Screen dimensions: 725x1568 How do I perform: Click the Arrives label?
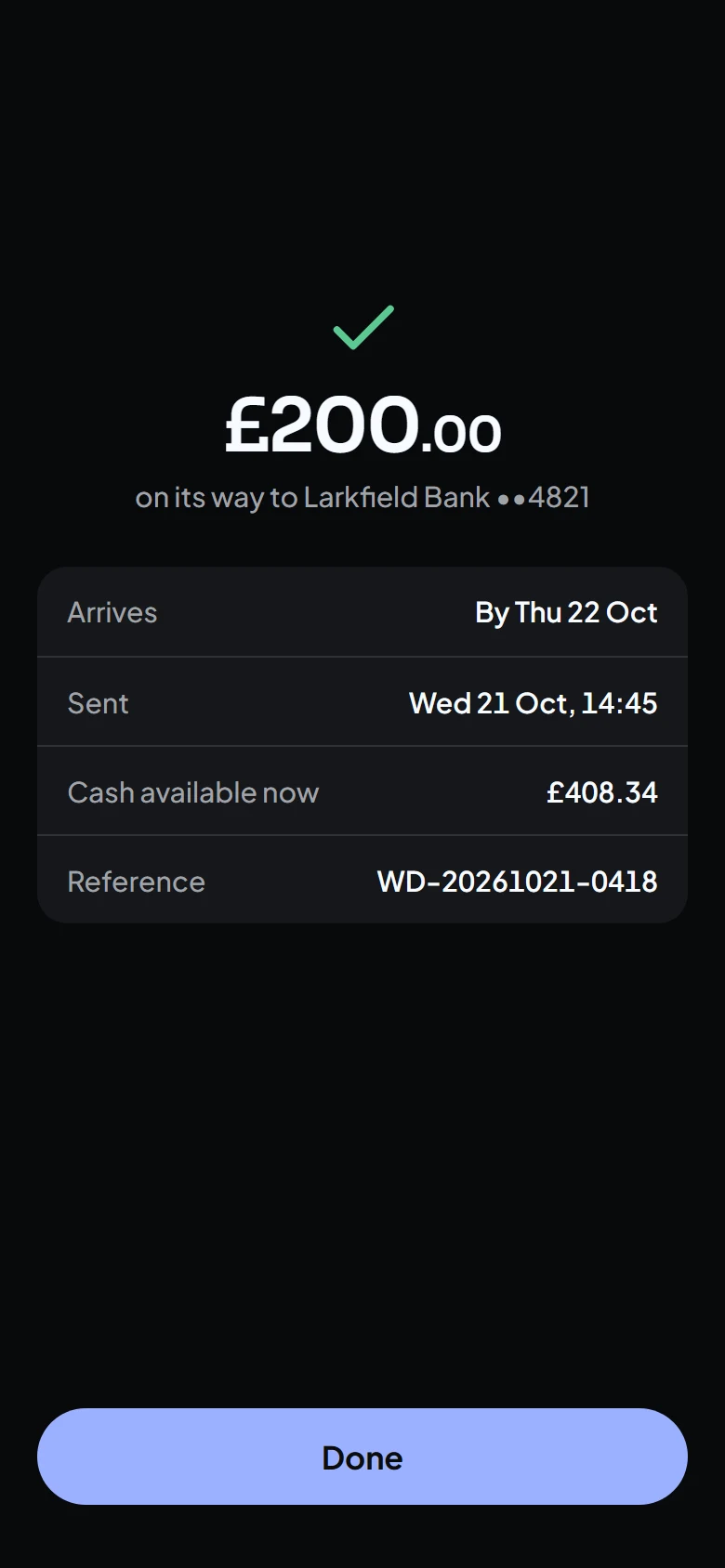(x=112, y=612)
